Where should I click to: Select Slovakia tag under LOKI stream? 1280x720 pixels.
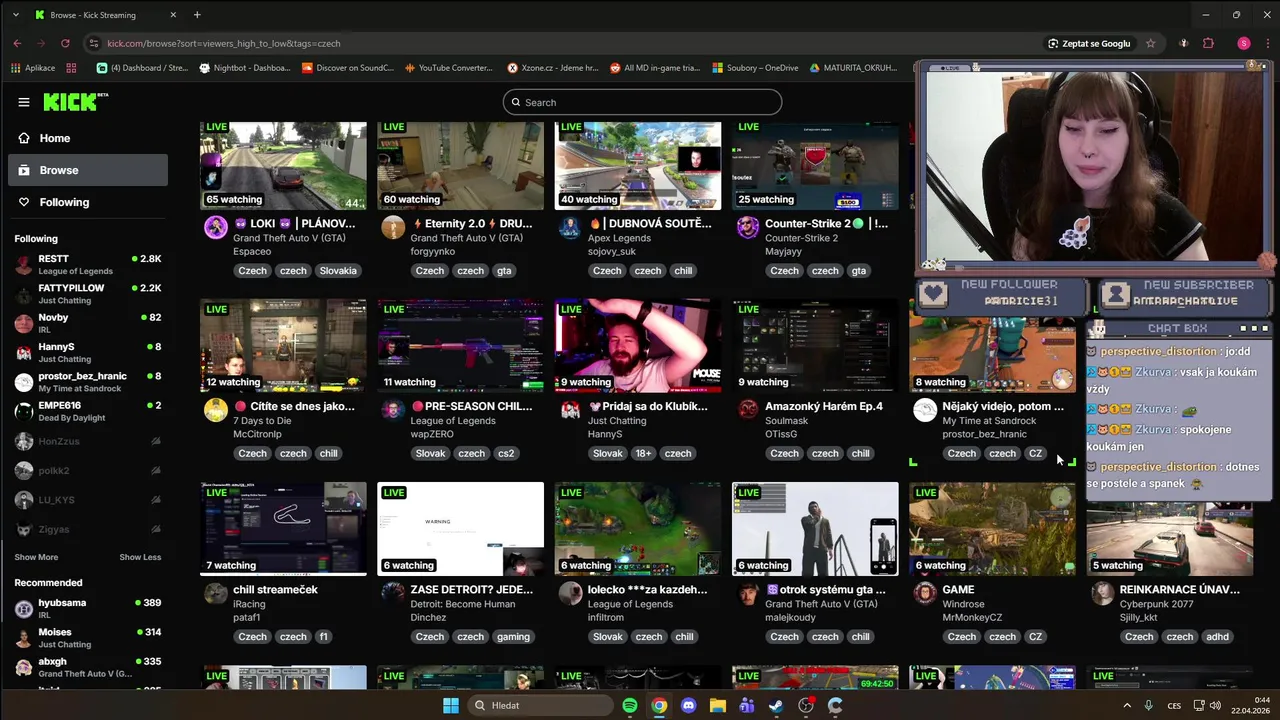(338, 271)
